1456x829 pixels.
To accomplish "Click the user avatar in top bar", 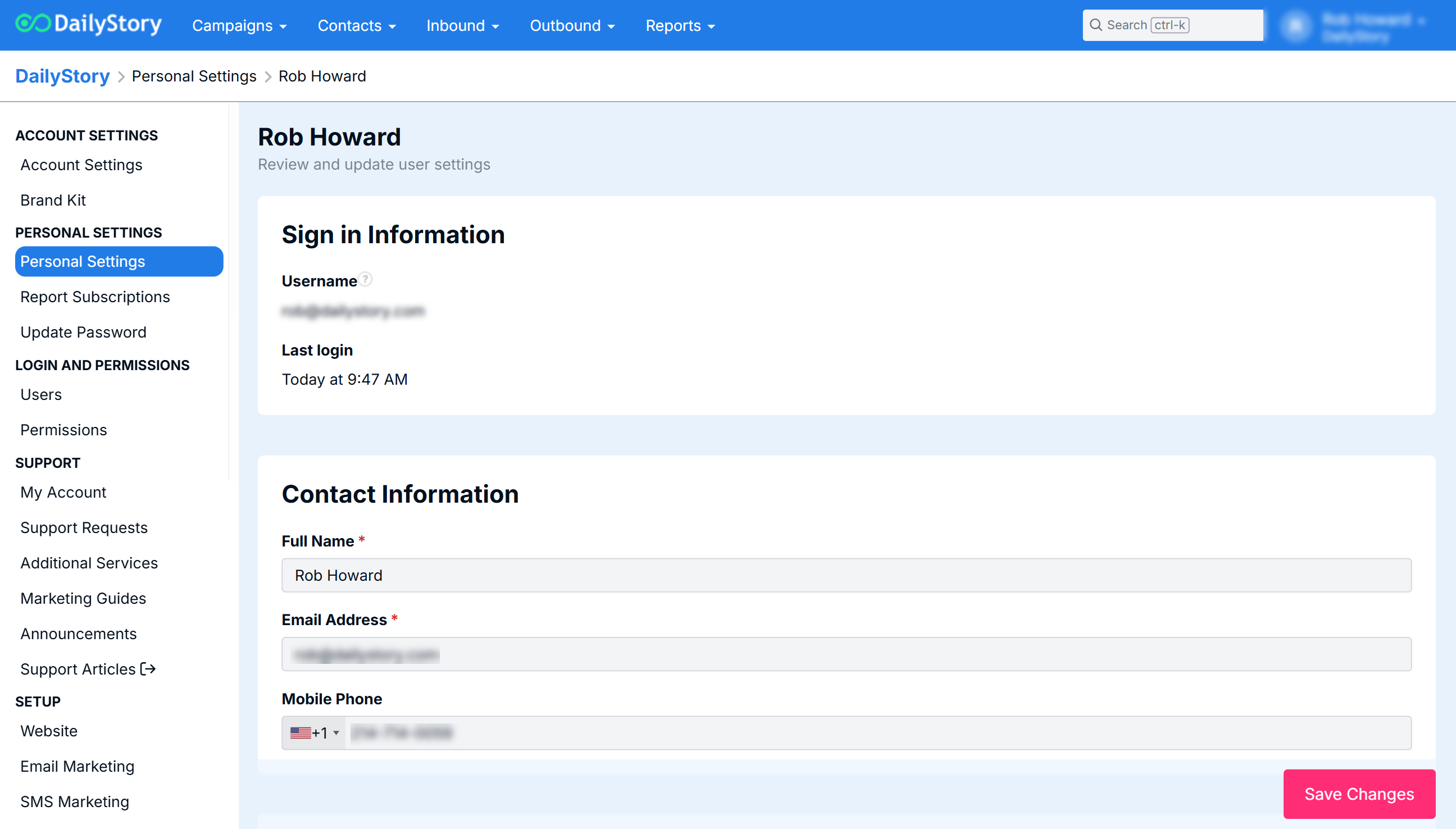I will tap(1296, 26).
